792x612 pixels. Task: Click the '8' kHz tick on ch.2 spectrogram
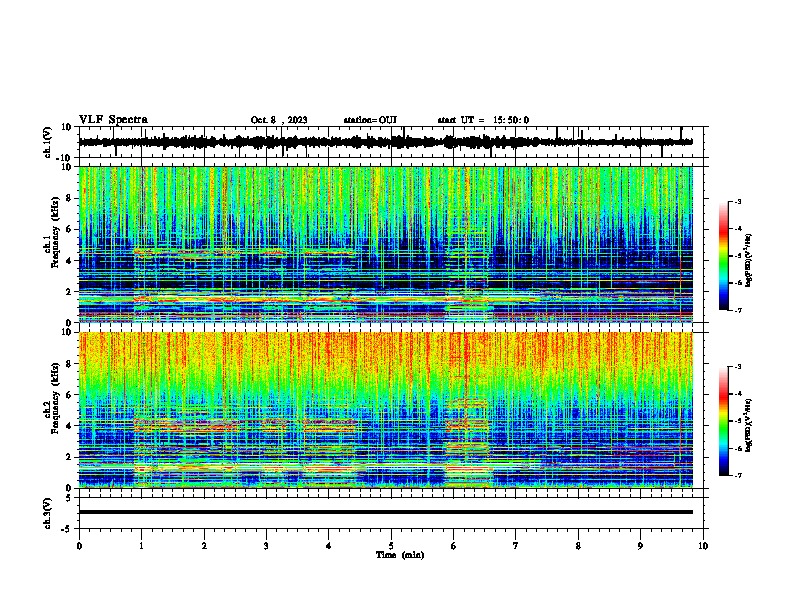coord(69,364)
